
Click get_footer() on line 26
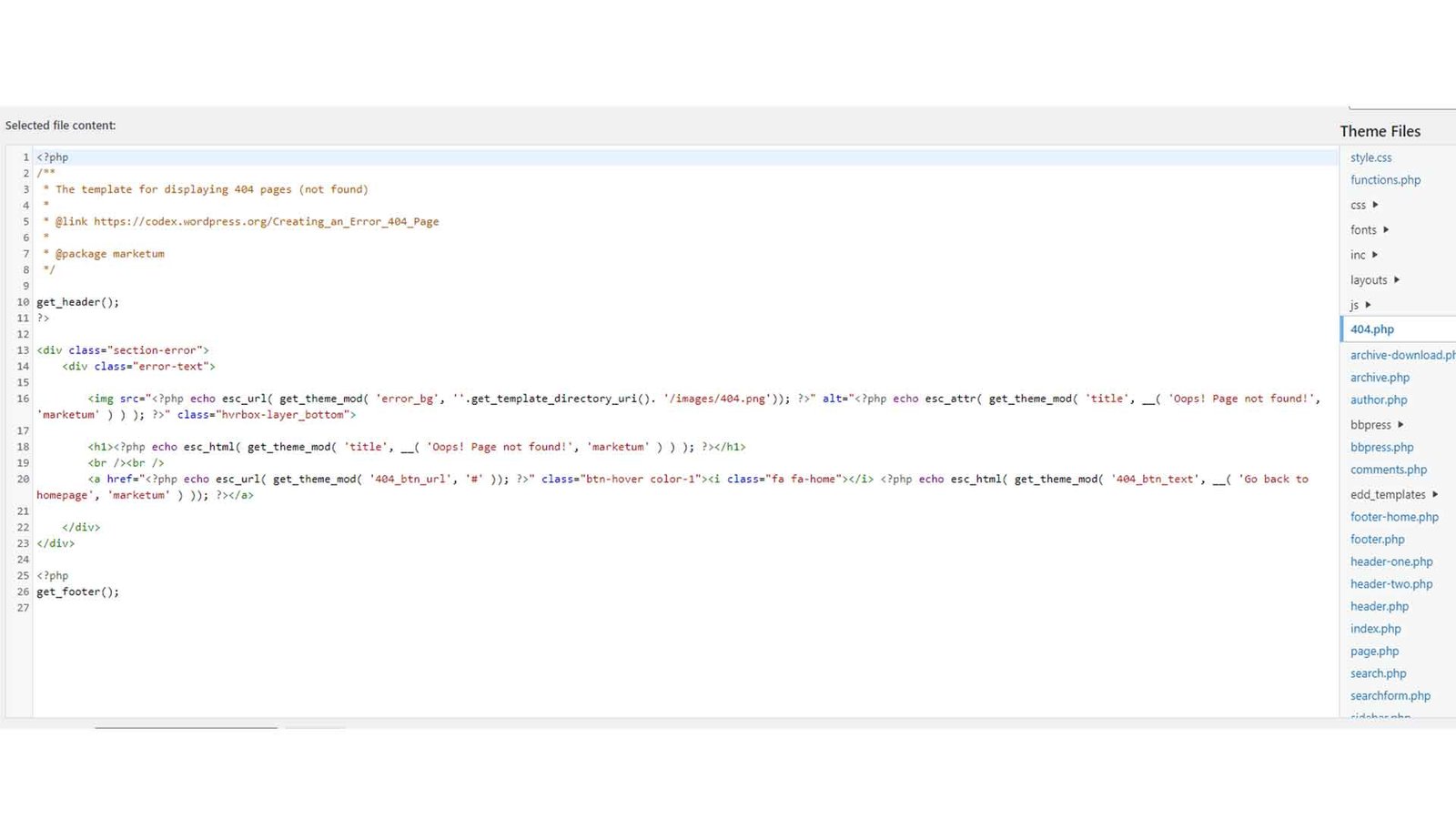pyautogui.click(x=77, y=591)
